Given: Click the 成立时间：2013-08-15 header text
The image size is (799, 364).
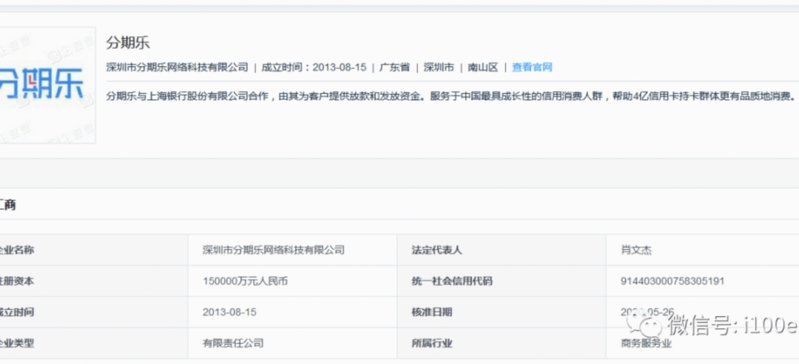Looking at the screenshot, I should tap(314, 67).
